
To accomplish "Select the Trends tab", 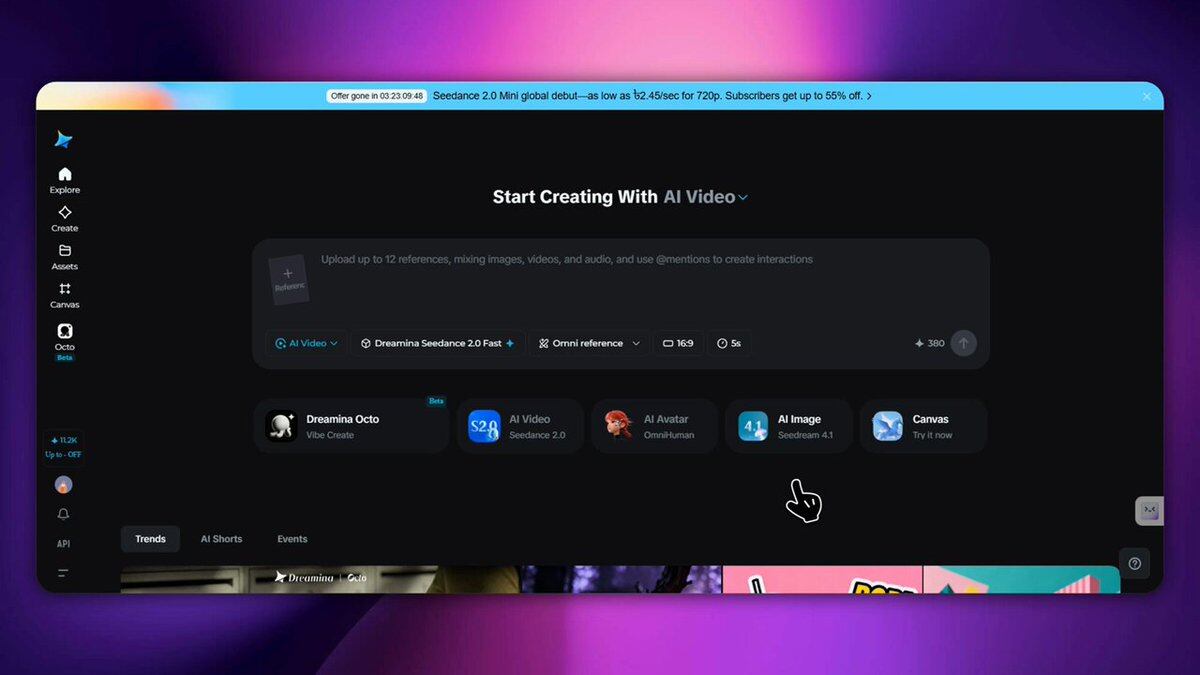I will click(150, 539).
